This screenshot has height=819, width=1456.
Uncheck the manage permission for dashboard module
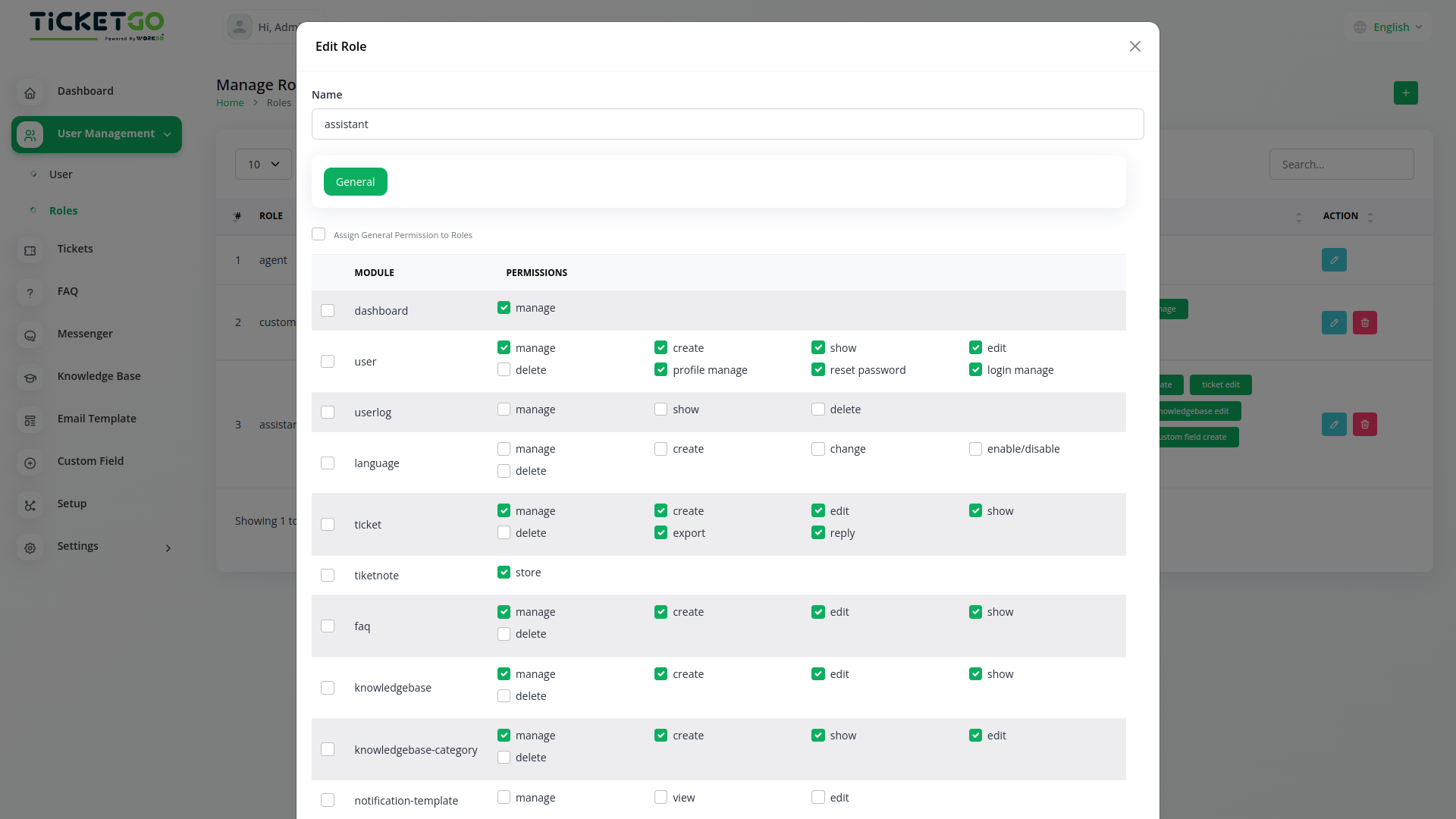click(x=504, y=307)
